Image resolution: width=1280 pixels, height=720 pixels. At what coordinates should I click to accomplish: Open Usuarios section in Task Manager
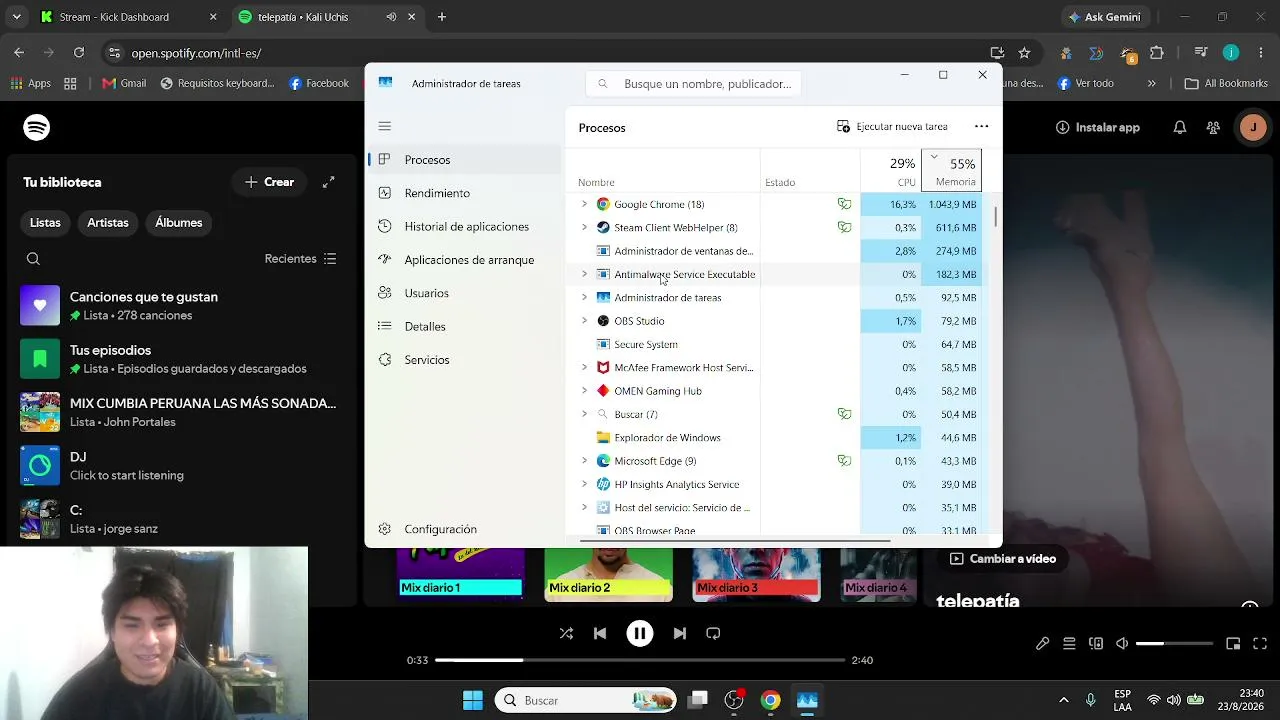point(426,293)
